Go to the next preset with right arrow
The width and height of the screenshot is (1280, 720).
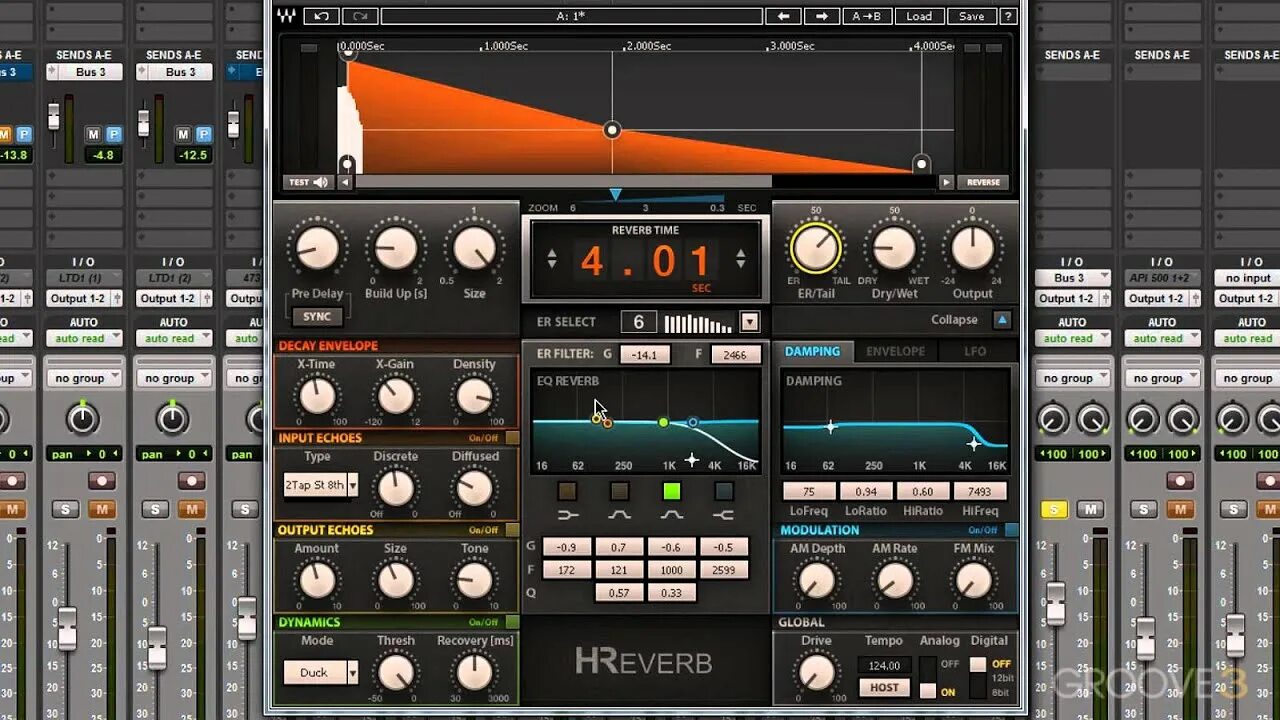[x=822, y=16]
